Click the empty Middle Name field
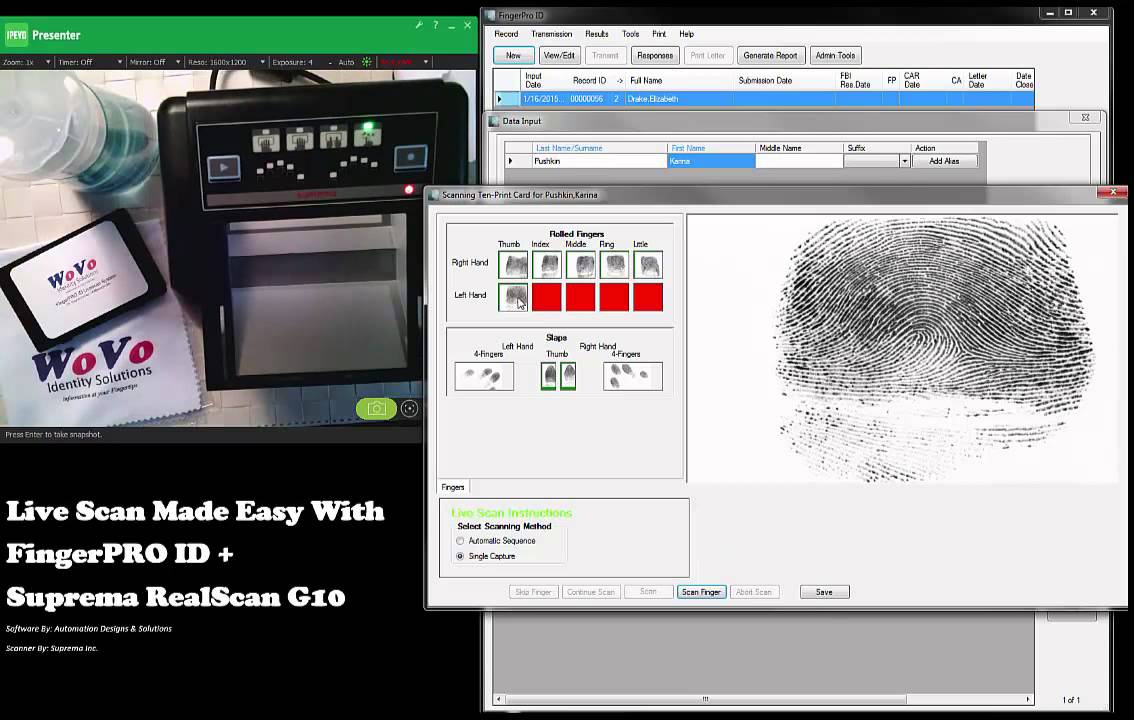The height and width of the screenshot is (720, 1134). point(799,161)
